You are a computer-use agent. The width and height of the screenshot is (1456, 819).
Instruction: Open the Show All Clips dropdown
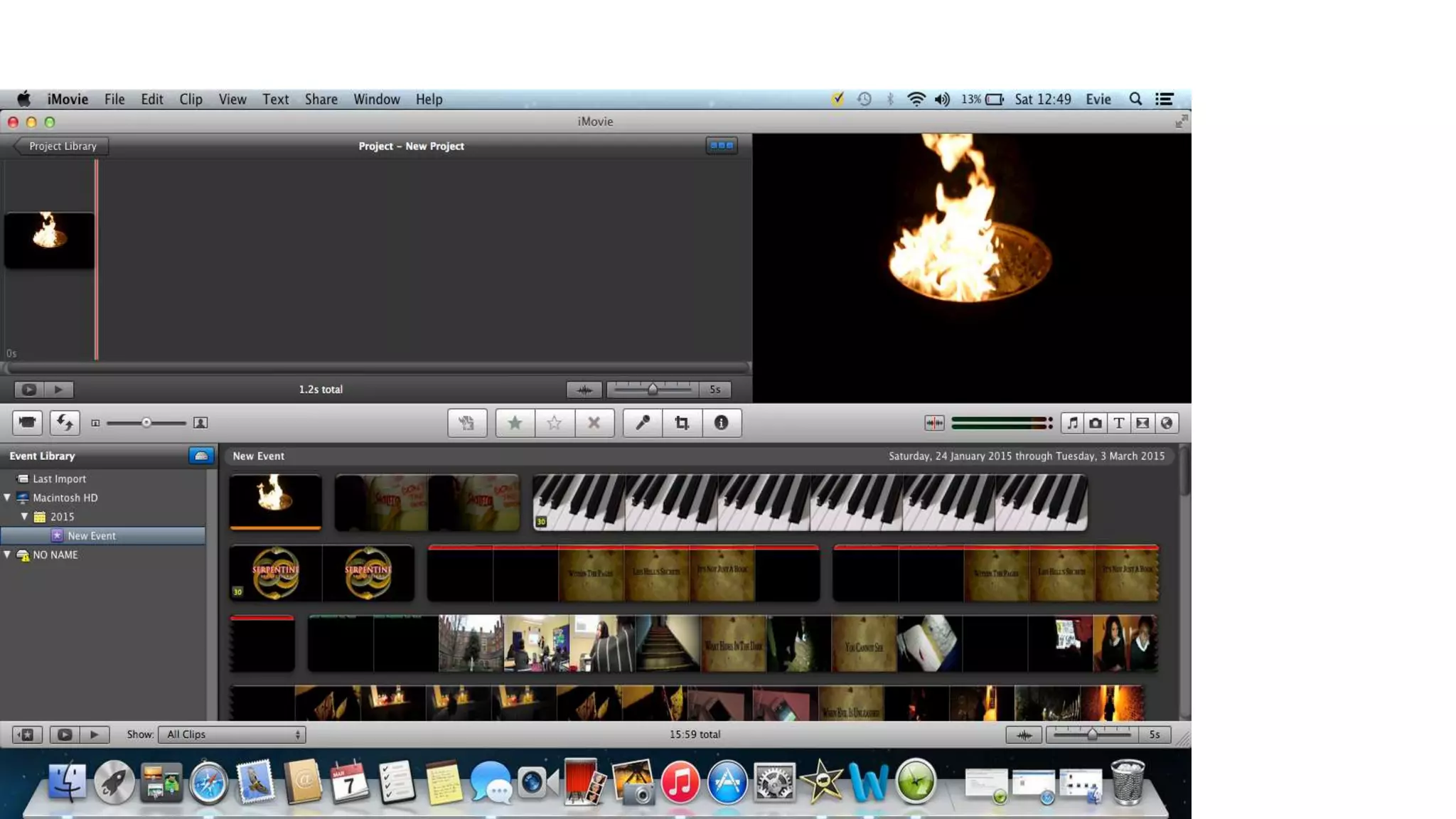coord(232,734)
